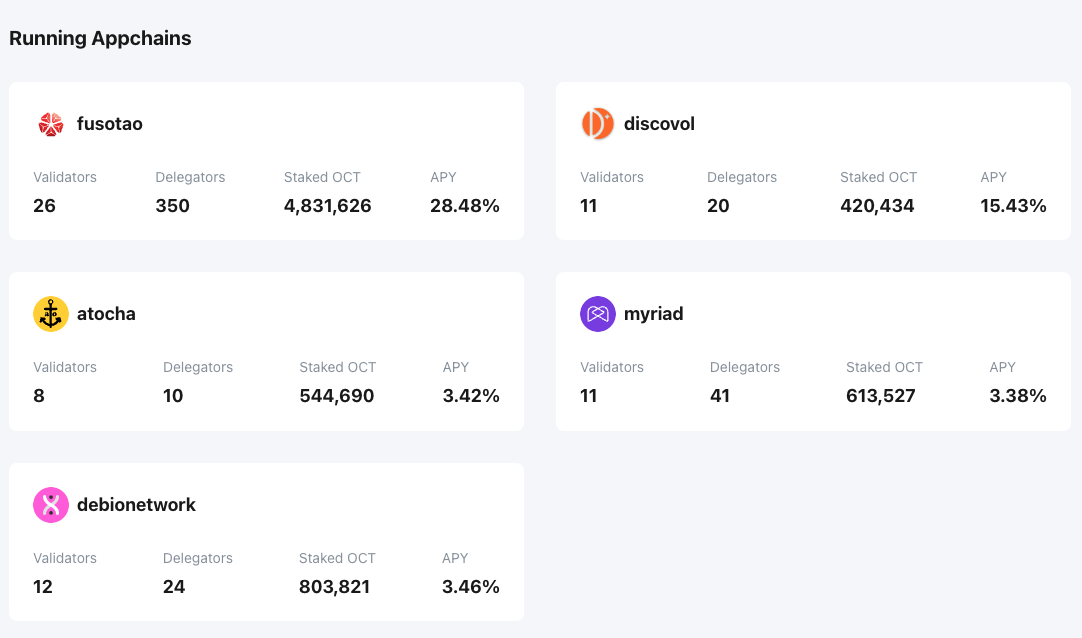Click the myriad purple logo icon

pyautogui.click(x=597, y=314)
